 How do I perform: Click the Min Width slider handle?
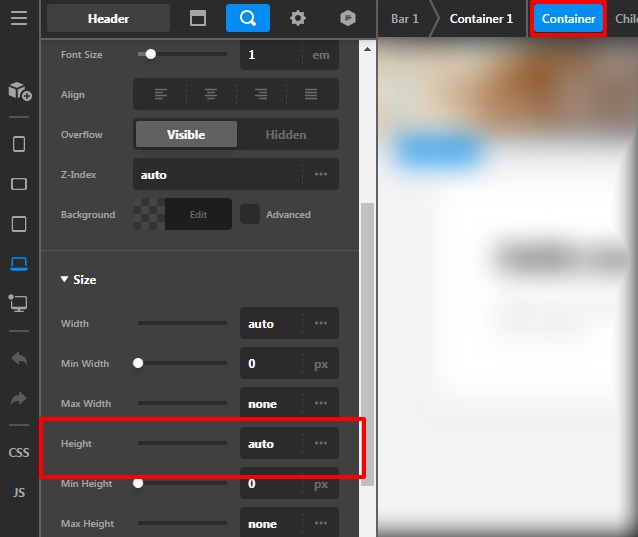point(138,363)
